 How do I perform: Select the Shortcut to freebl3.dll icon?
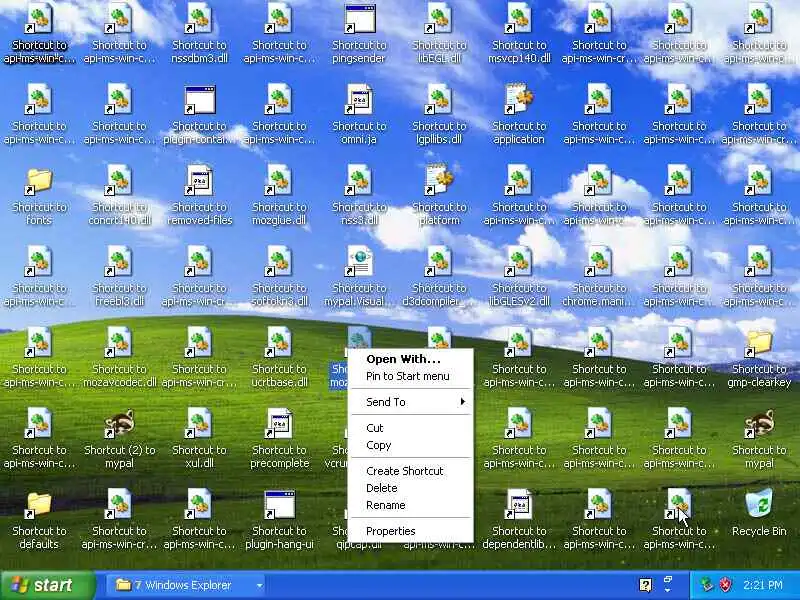[x=119, y=277]
